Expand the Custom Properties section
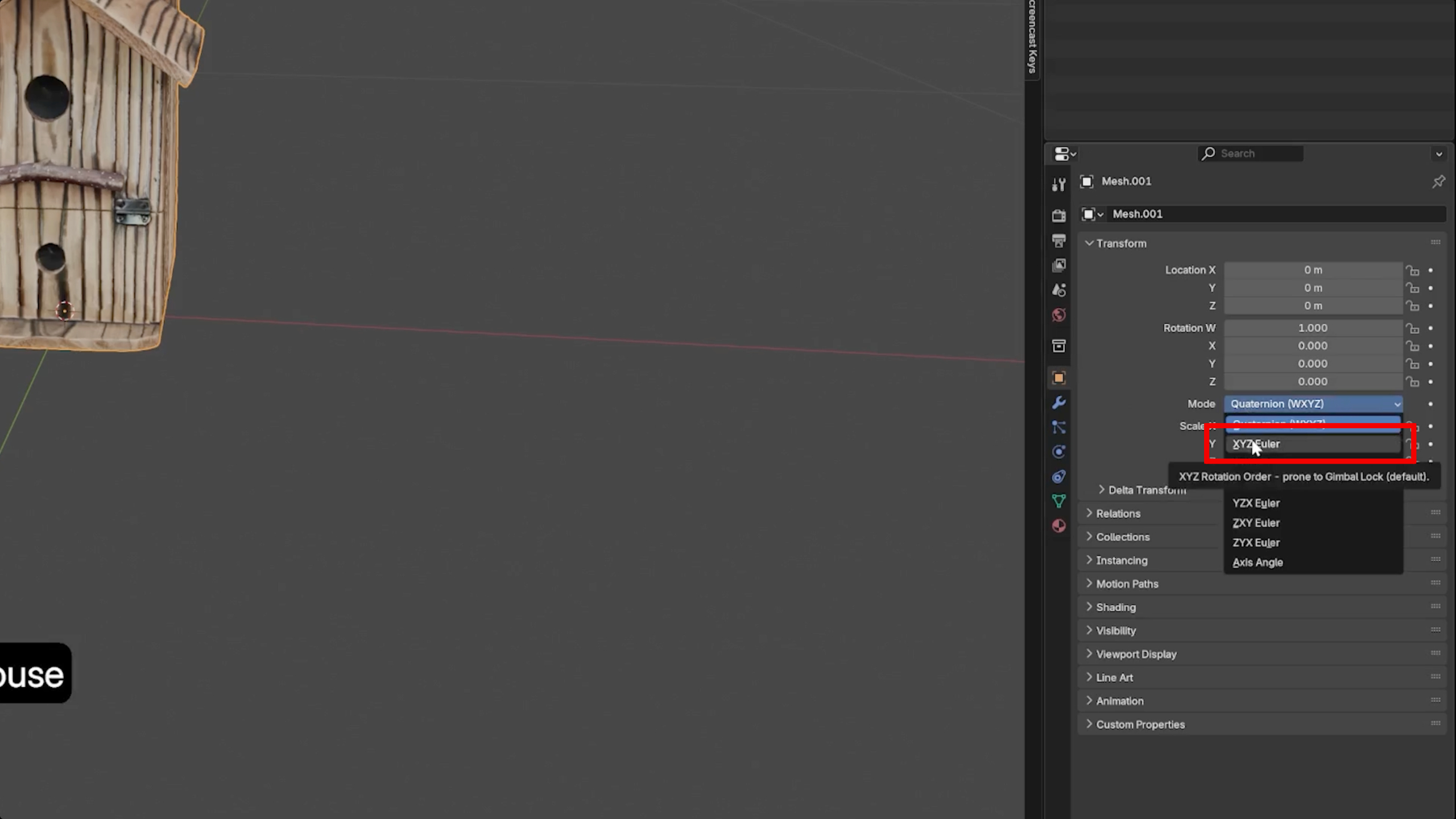The image size is (1456, 819). click(1140, 724)
